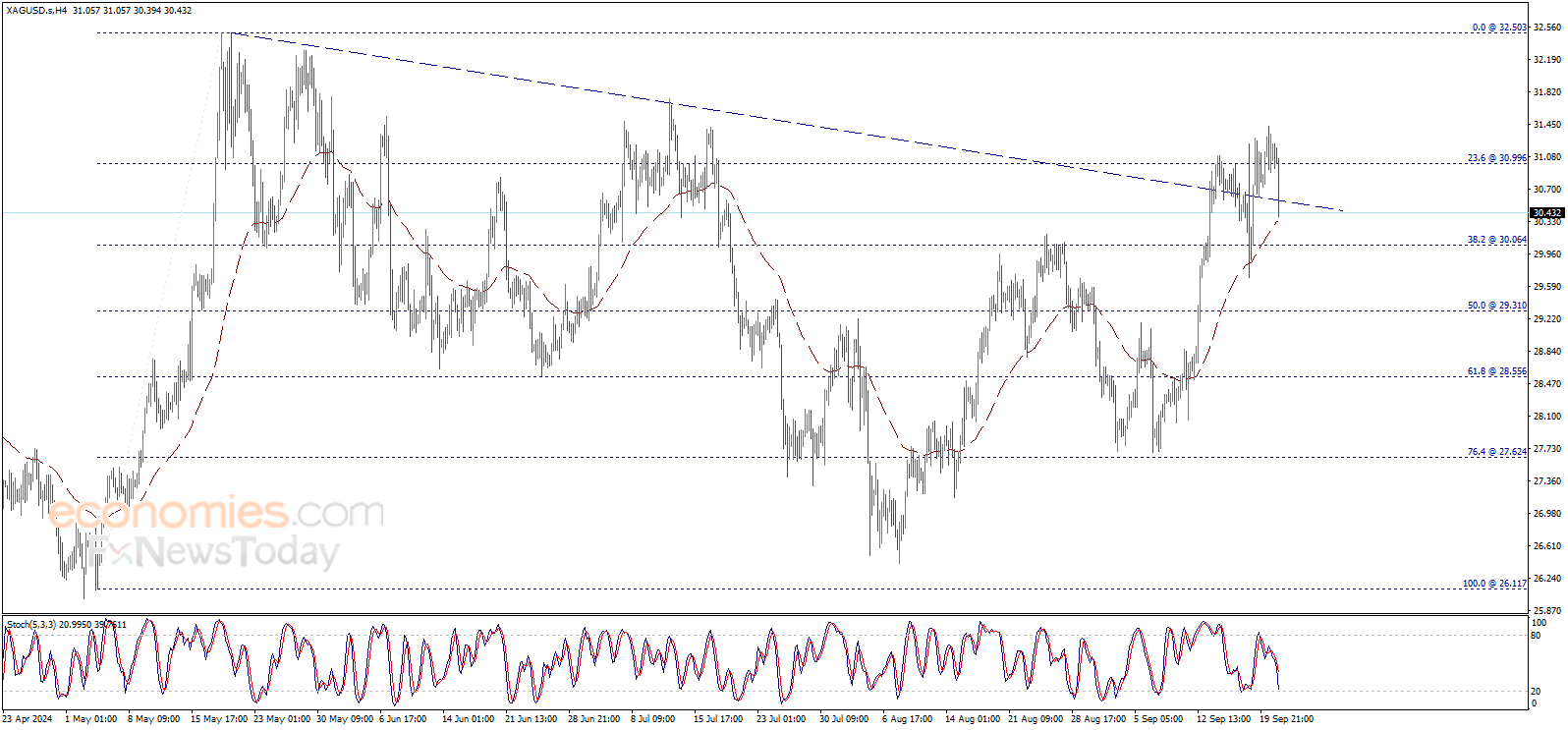
Task: Click the 29.590 price axis value
Action: coord(1547,287)
